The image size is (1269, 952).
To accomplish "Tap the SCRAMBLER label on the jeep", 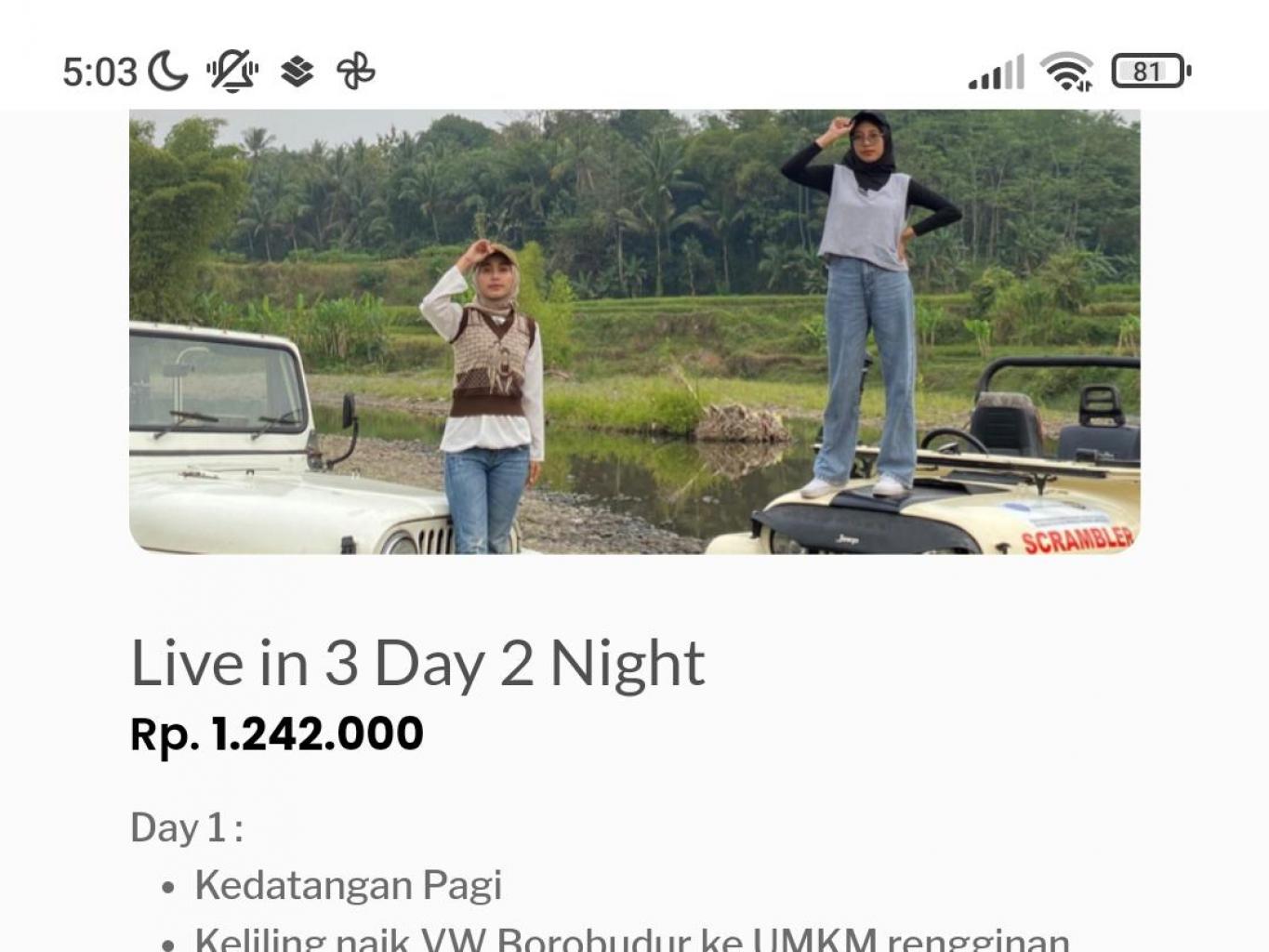I will coord(1077,538).
